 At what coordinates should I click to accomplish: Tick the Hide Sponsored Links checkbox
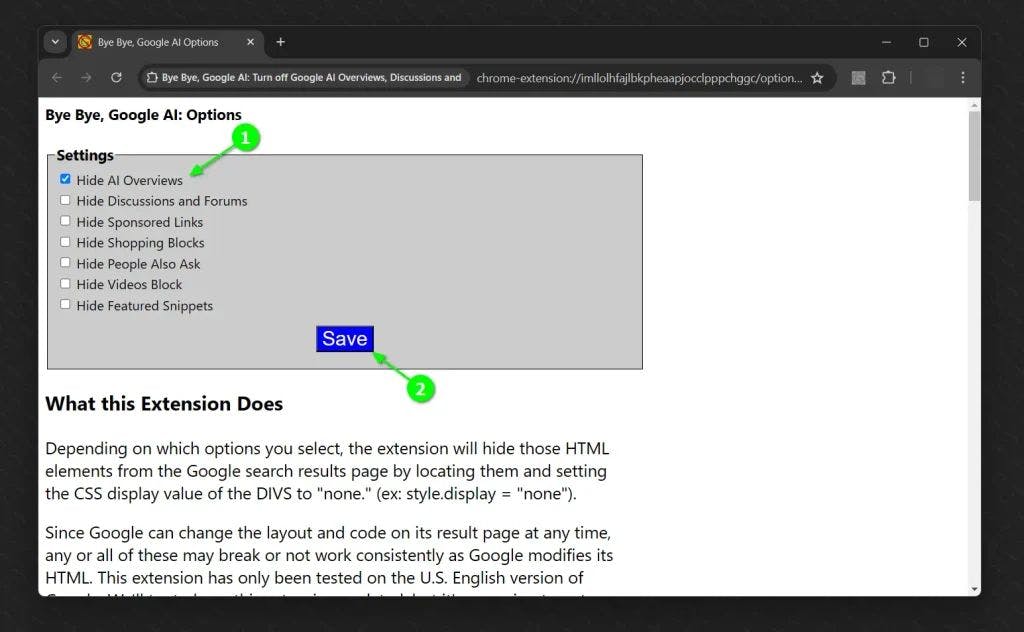point(65,221)
